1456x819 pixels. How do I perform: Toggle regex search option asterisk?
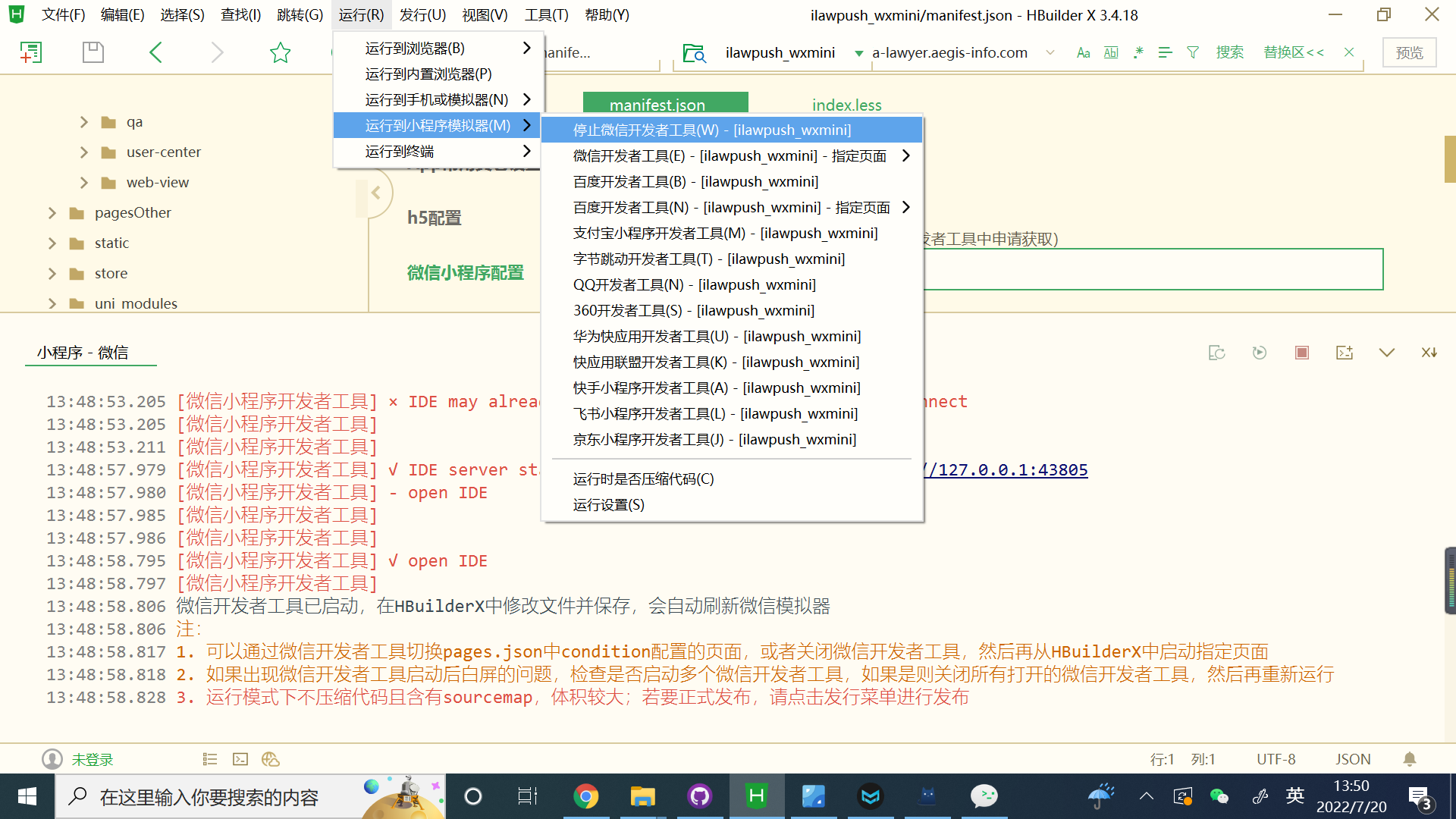pyautogui.click(x=1138, y=52)
